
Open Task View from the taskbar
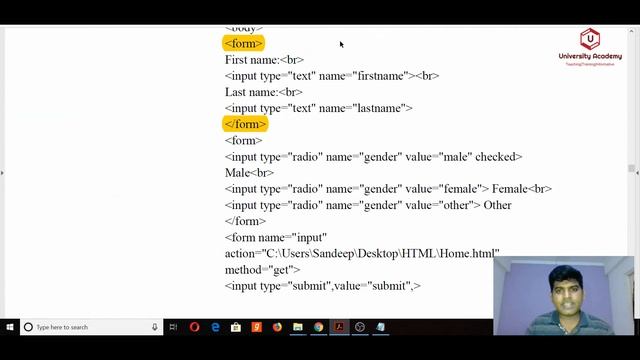(173, 327)
